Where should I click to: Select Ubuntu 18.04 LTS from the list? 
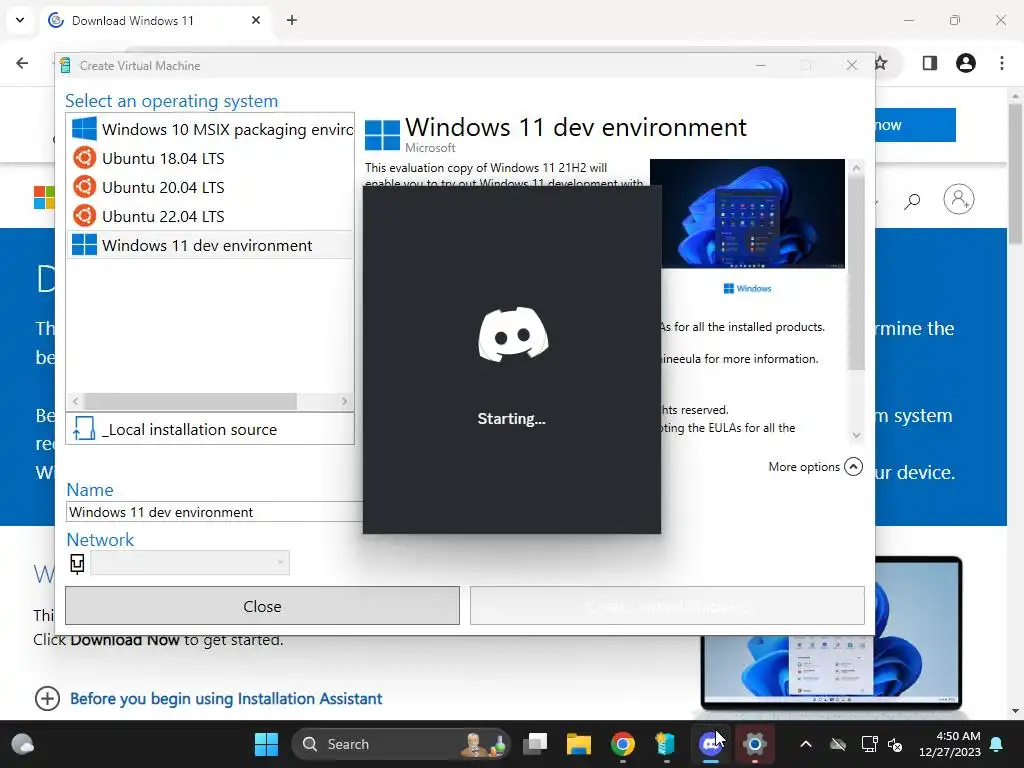[210, 158]
